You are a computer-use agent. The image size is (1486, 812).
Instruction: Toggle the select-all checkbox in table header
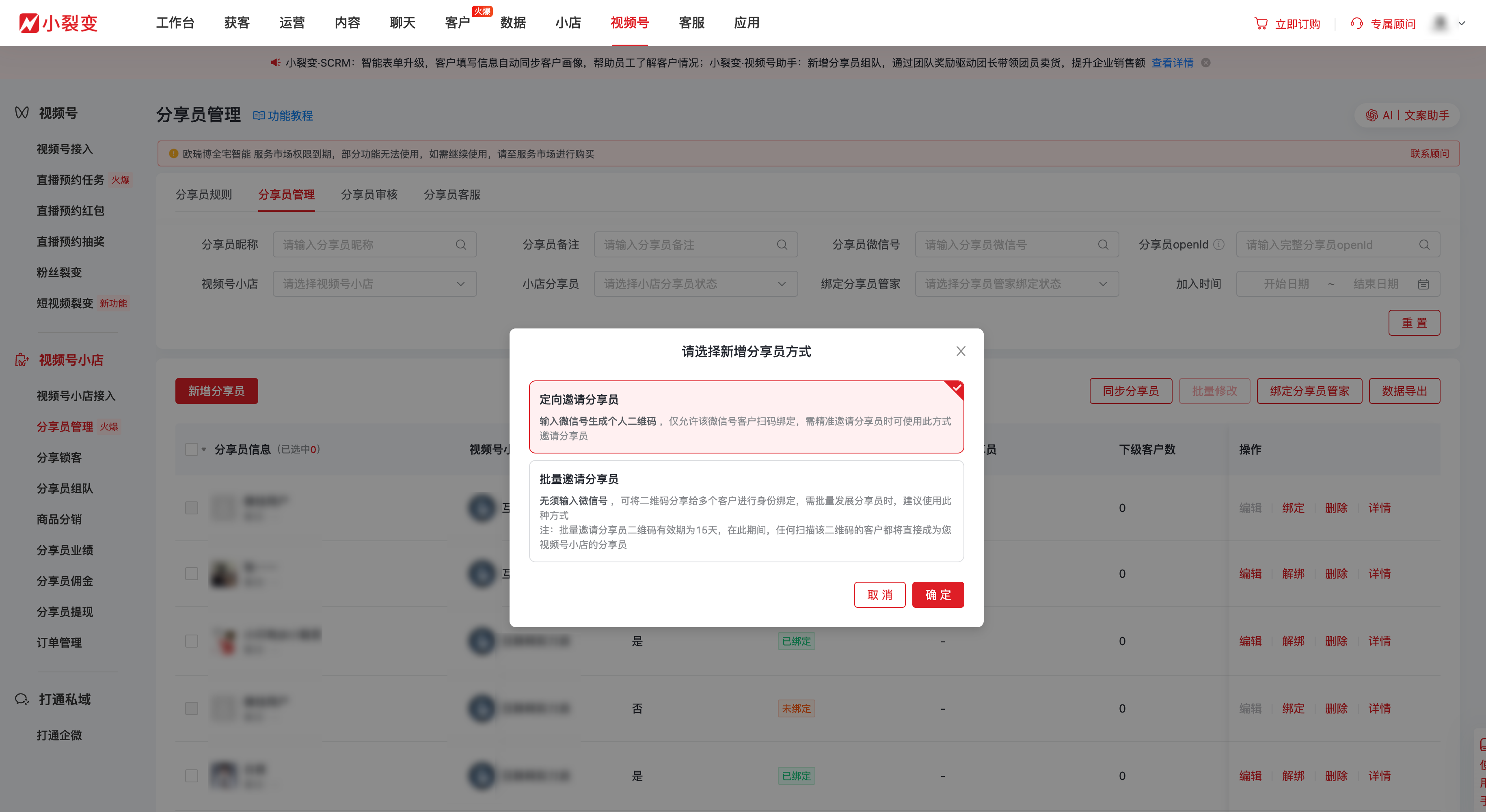click(x=192, y=449)
